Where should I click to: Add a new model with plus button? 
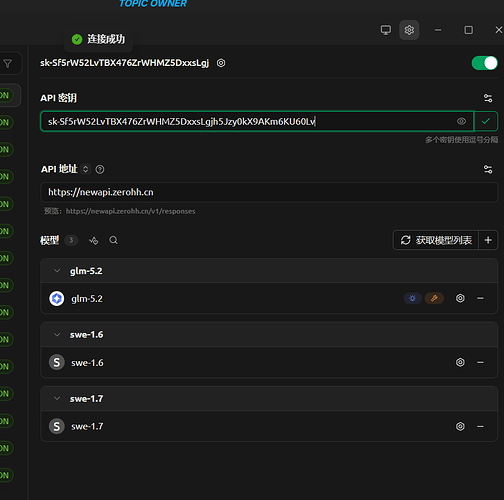point(488,240)
